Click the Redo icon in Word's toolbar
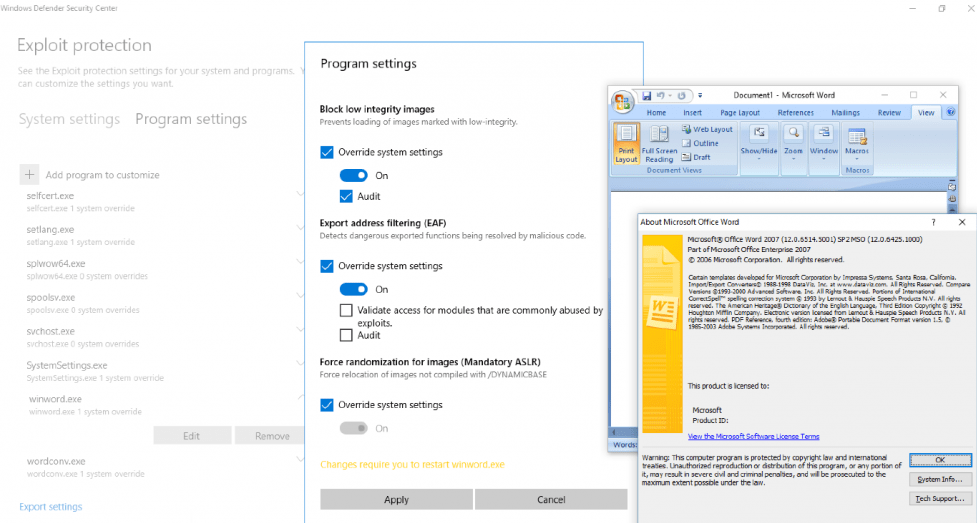This screenshot has height=523, width=977. [682, 95]
